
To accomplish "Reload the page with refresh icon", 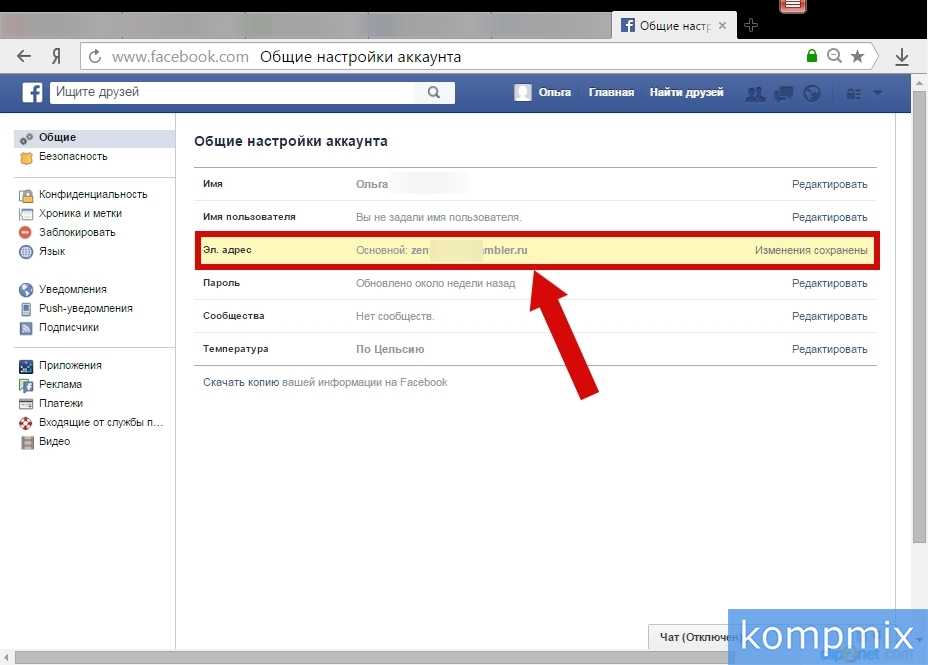I will pos(95,57).
